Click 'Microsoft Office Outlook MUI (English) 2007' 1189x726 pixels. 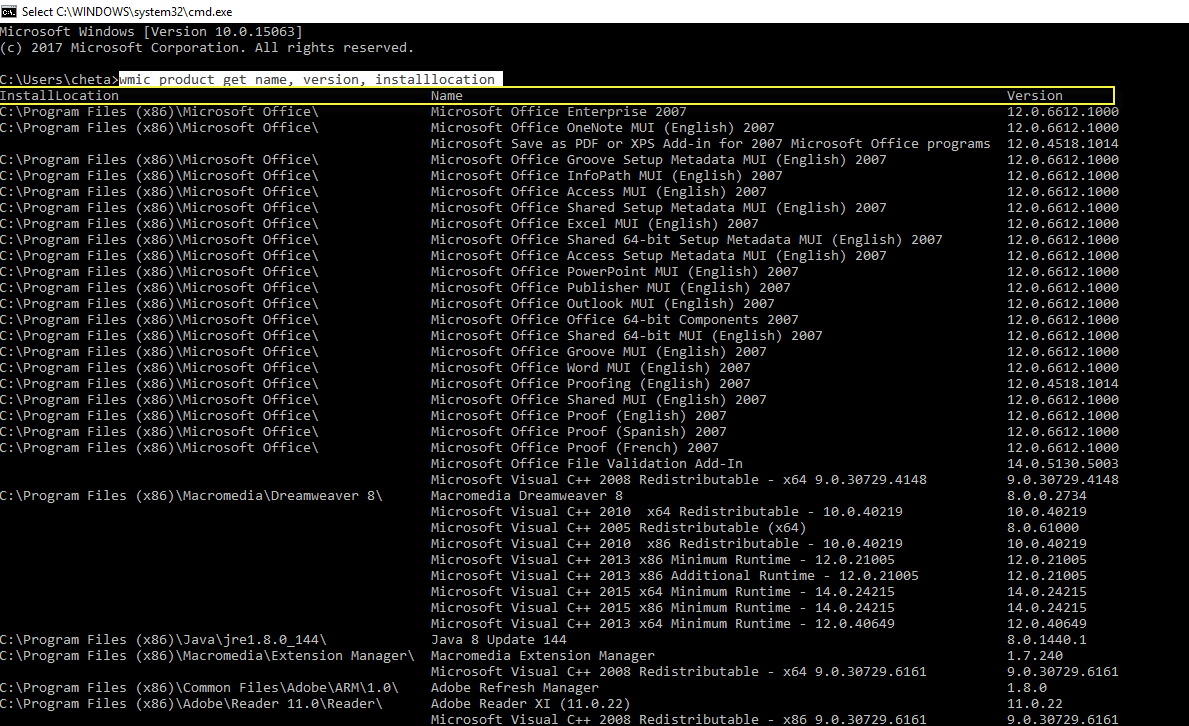click(x=603, y=303)
